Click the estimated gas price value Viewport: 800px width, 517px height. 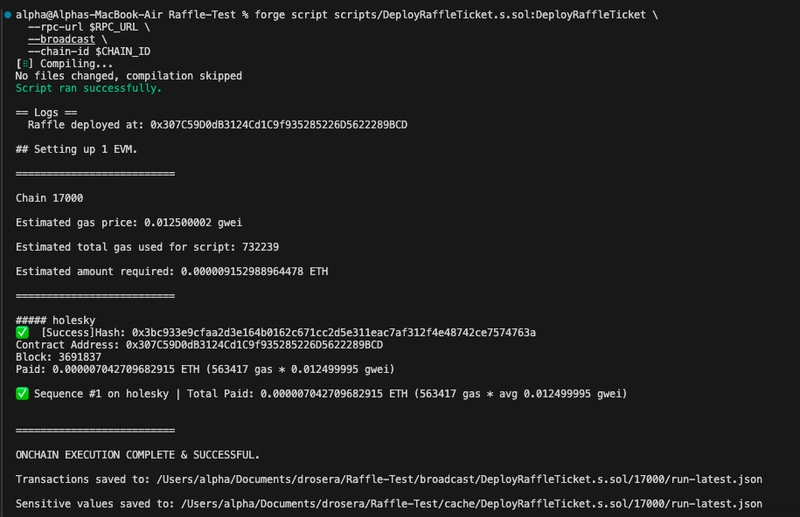click(193, 223)
